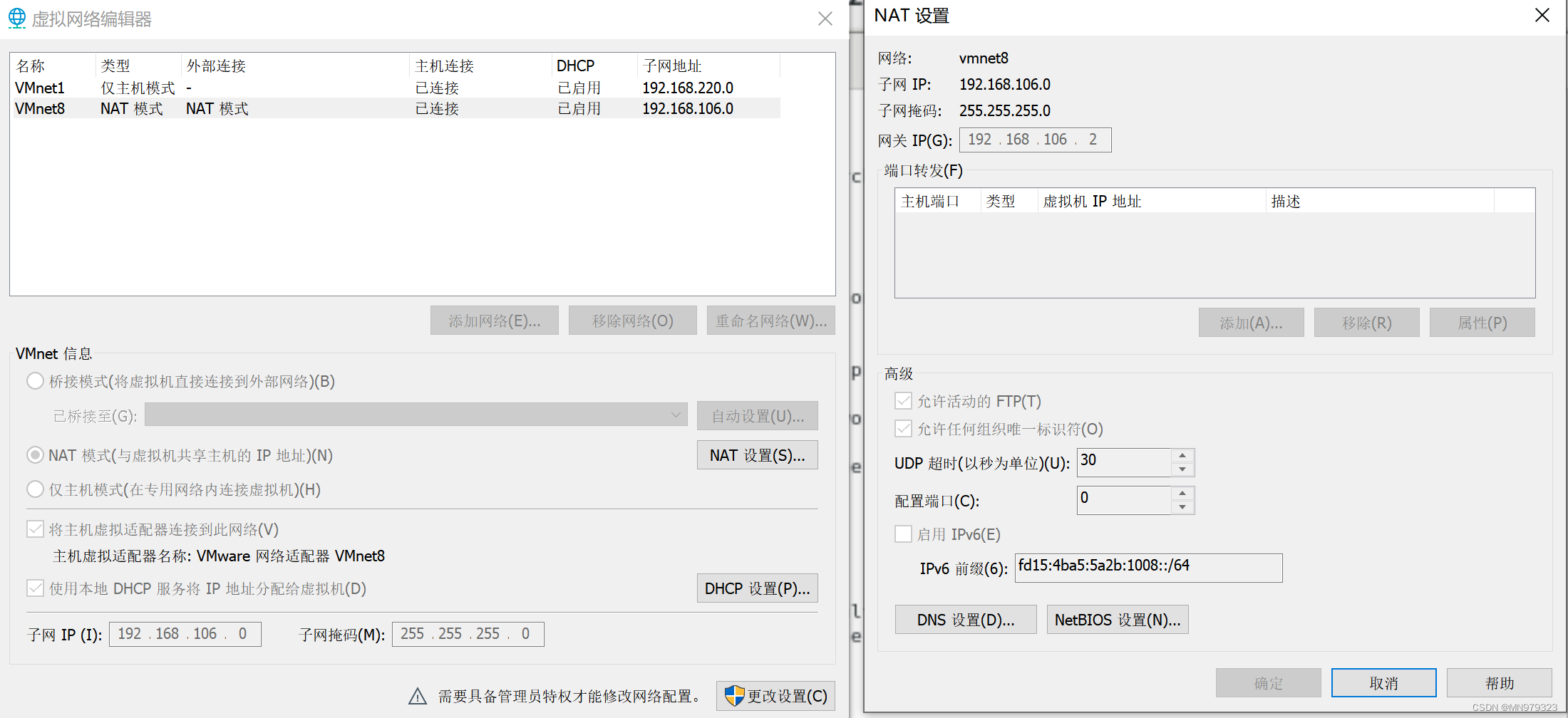Toggle 允许活动的 FTP checkbox
This screenshot has width=1568, height=718.
pyautogui.click(x=904, y=401)
